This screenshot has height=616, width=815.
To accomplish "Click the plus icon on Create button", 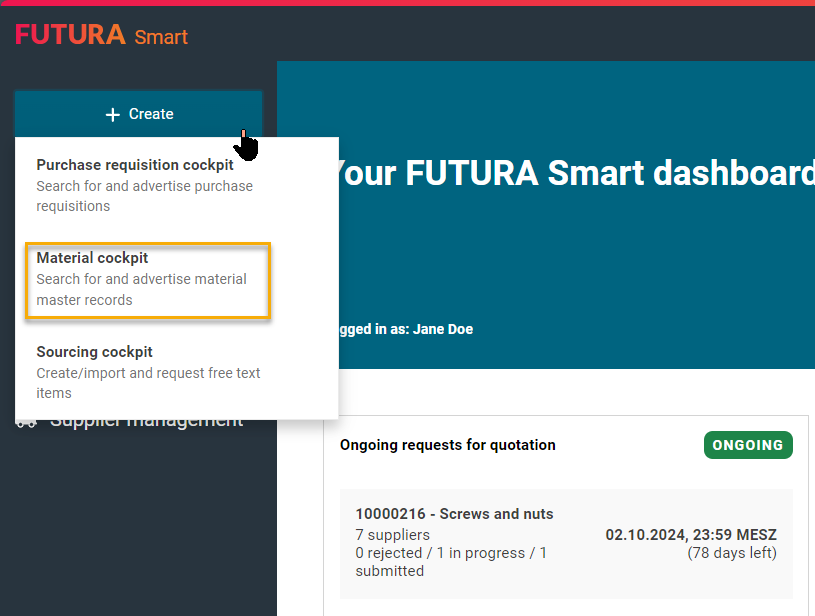I will tap(112, 115).
